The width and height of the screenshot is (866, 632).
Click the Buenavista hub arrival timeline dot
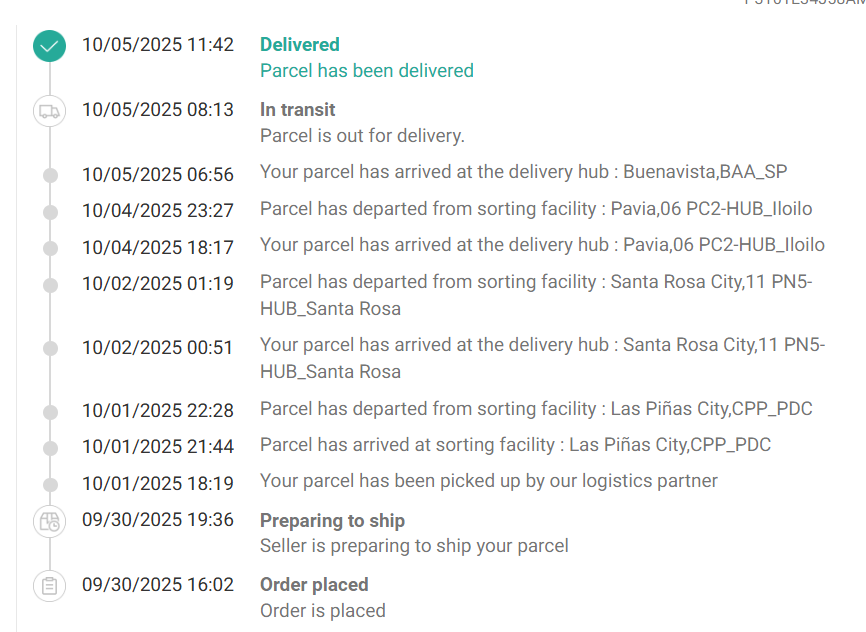point(50,175)
